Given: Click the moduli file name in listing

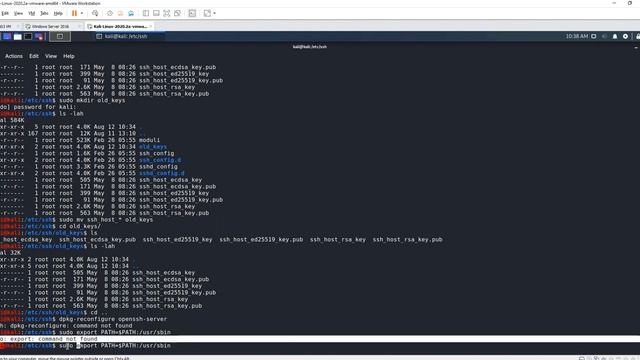Looking at the screenshot, I should click(149, 140).
